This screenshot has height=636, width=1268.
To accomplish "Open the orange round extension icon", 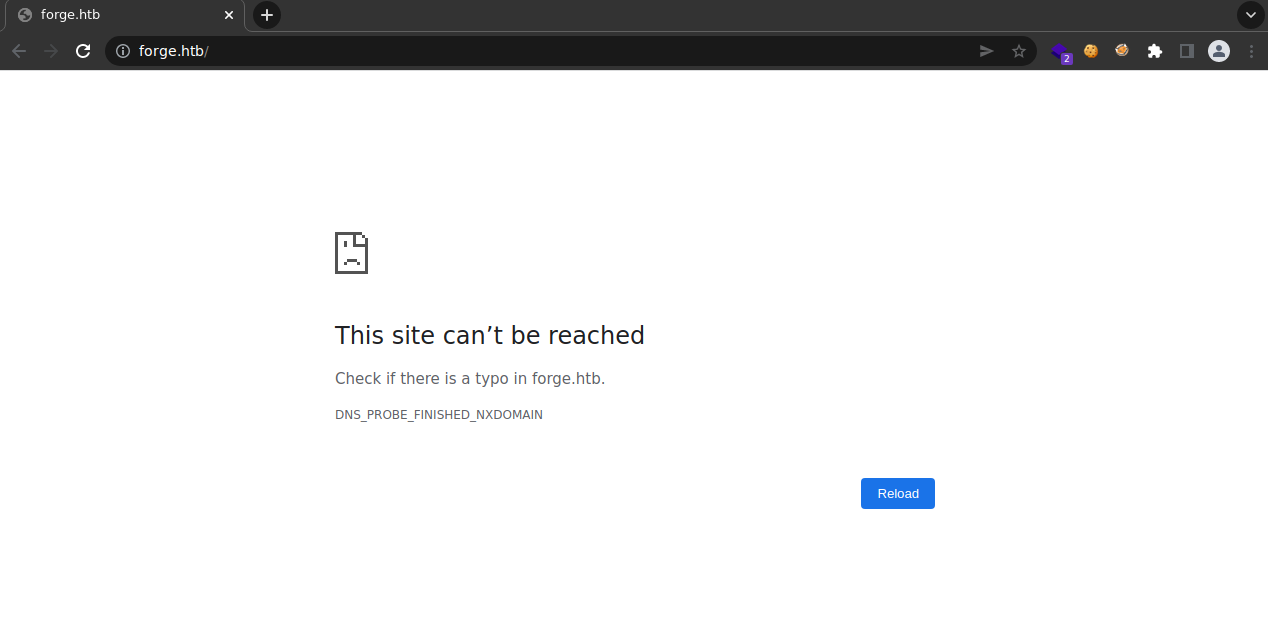I will tap(1122, 50).
